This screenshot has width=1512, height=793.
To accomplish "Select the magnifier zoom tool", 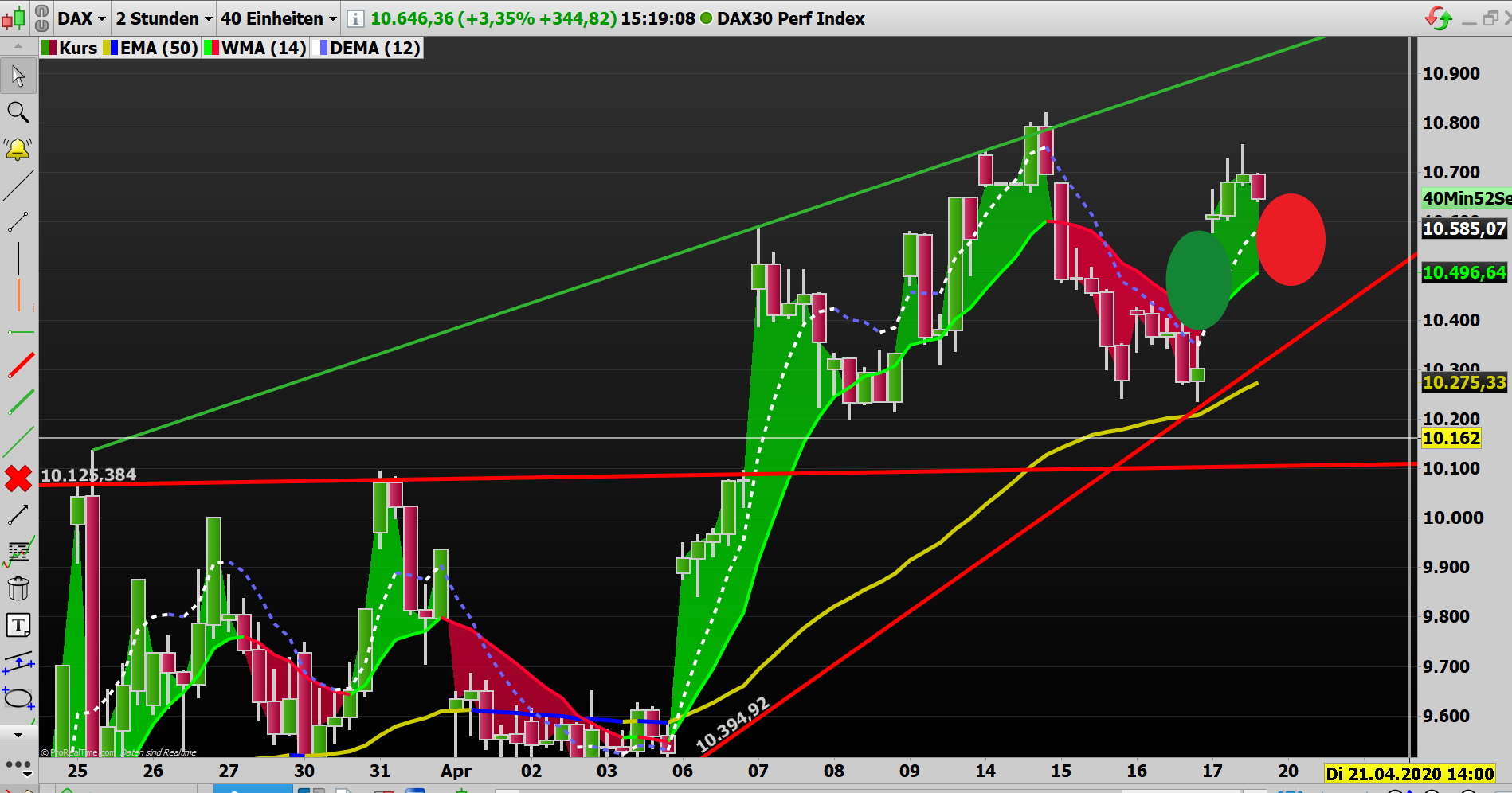I will click(x=18, y=112).
